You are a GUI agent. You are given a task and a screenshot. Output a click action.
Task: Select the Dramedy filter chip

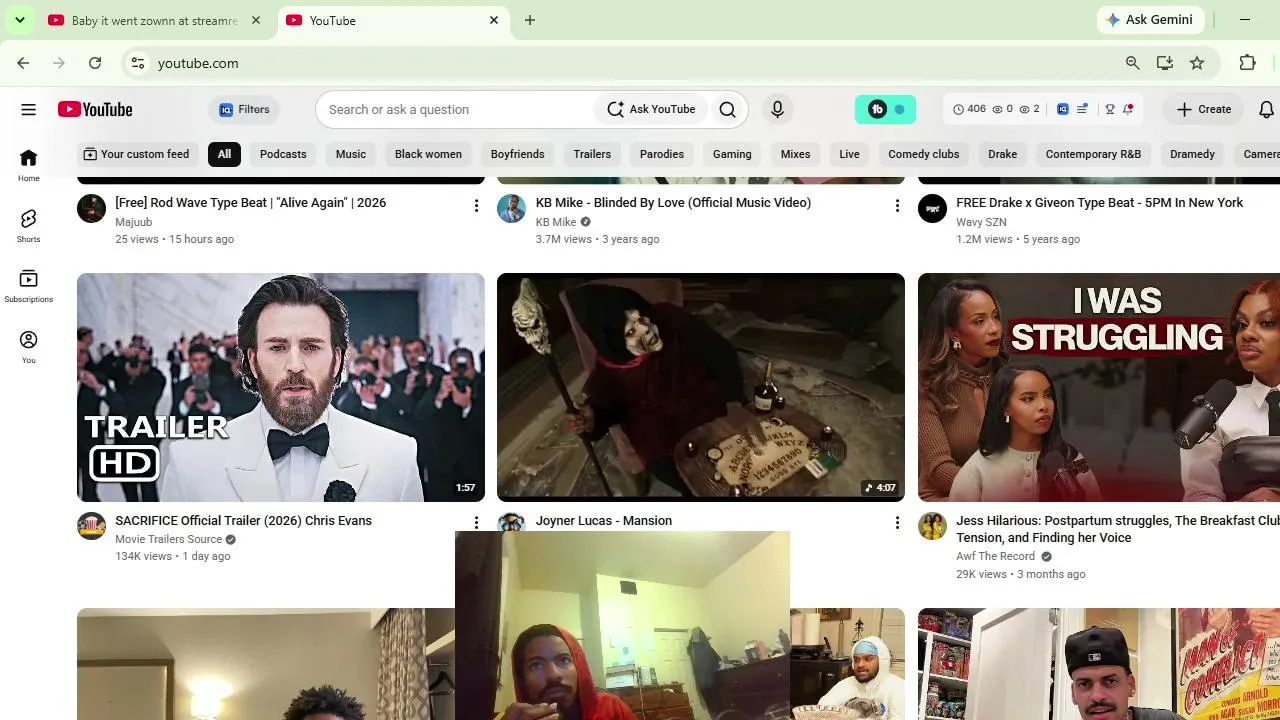click(x=1192, y=154)
